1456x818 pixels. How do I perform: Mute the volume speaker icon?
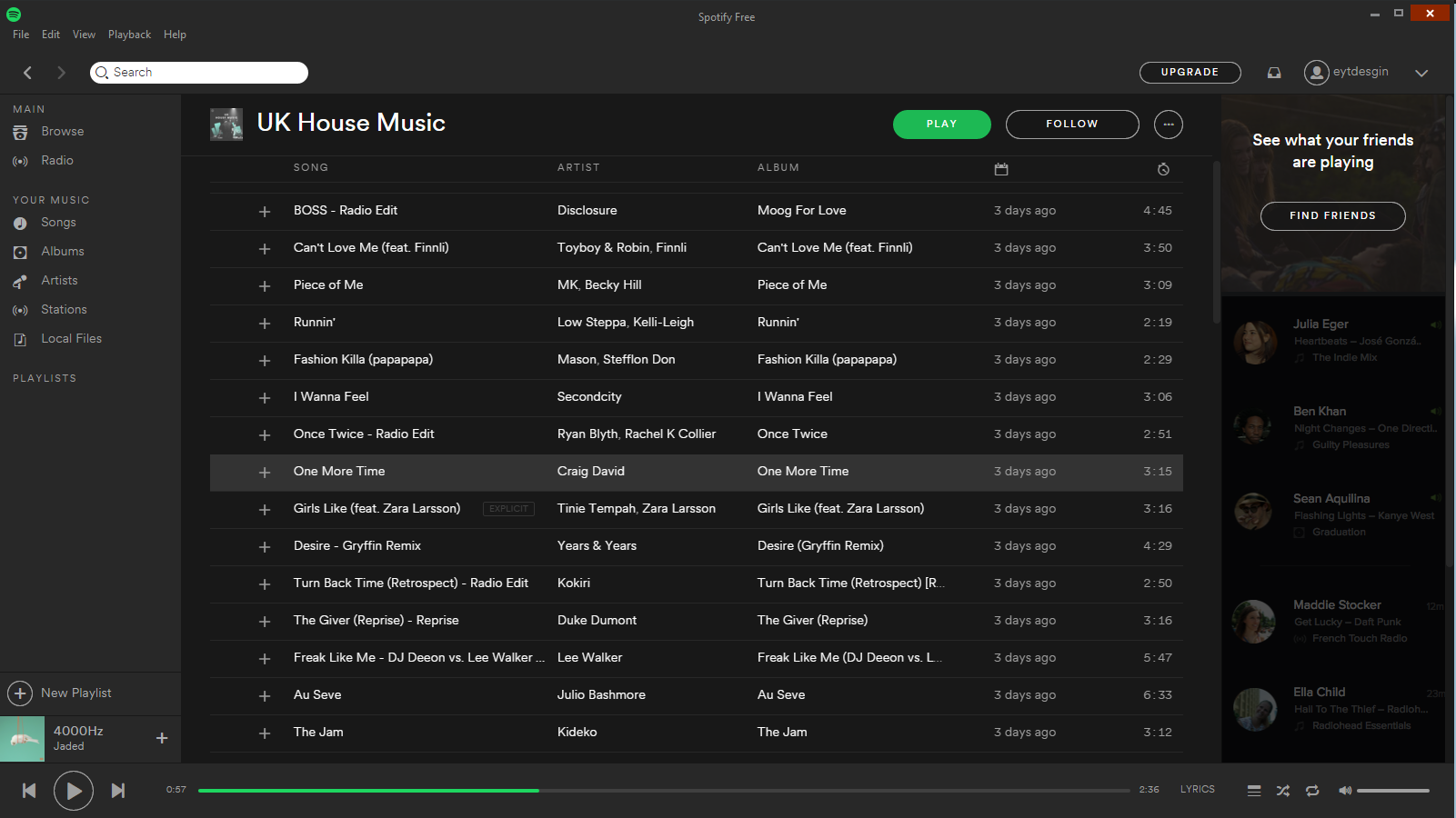(x=1345, y=791)
